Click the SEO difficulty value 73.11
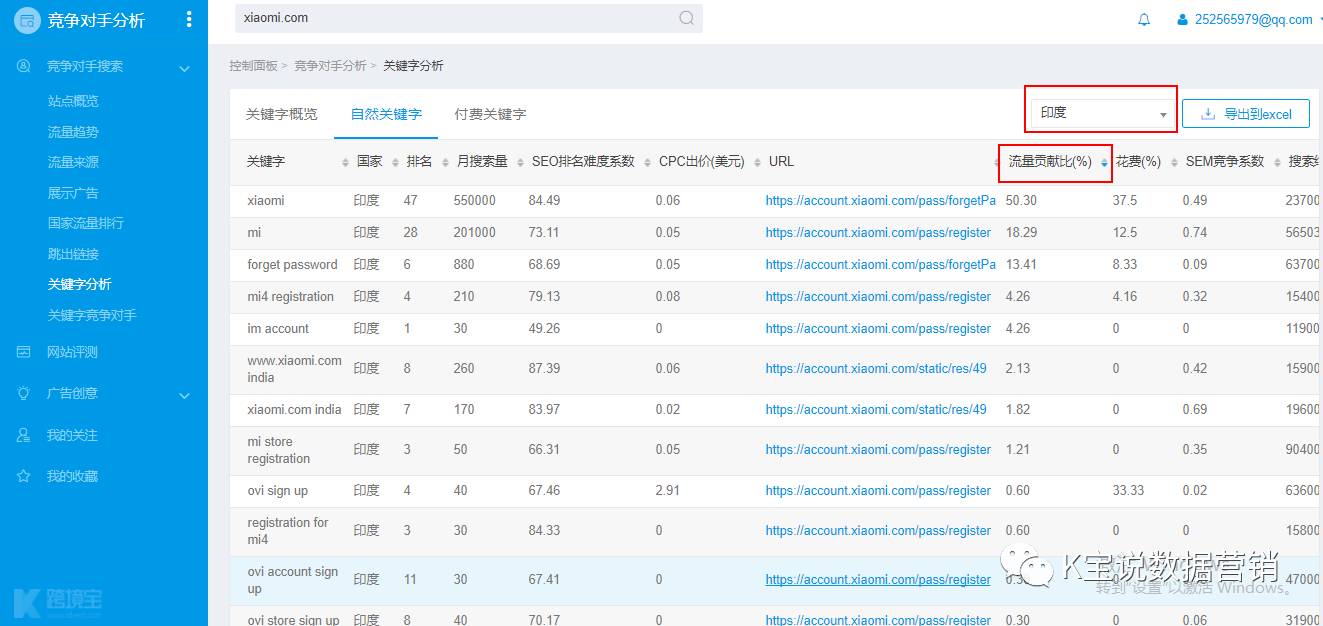The height and width of the screenshot is (626, 1323). (x=545, y=232)
